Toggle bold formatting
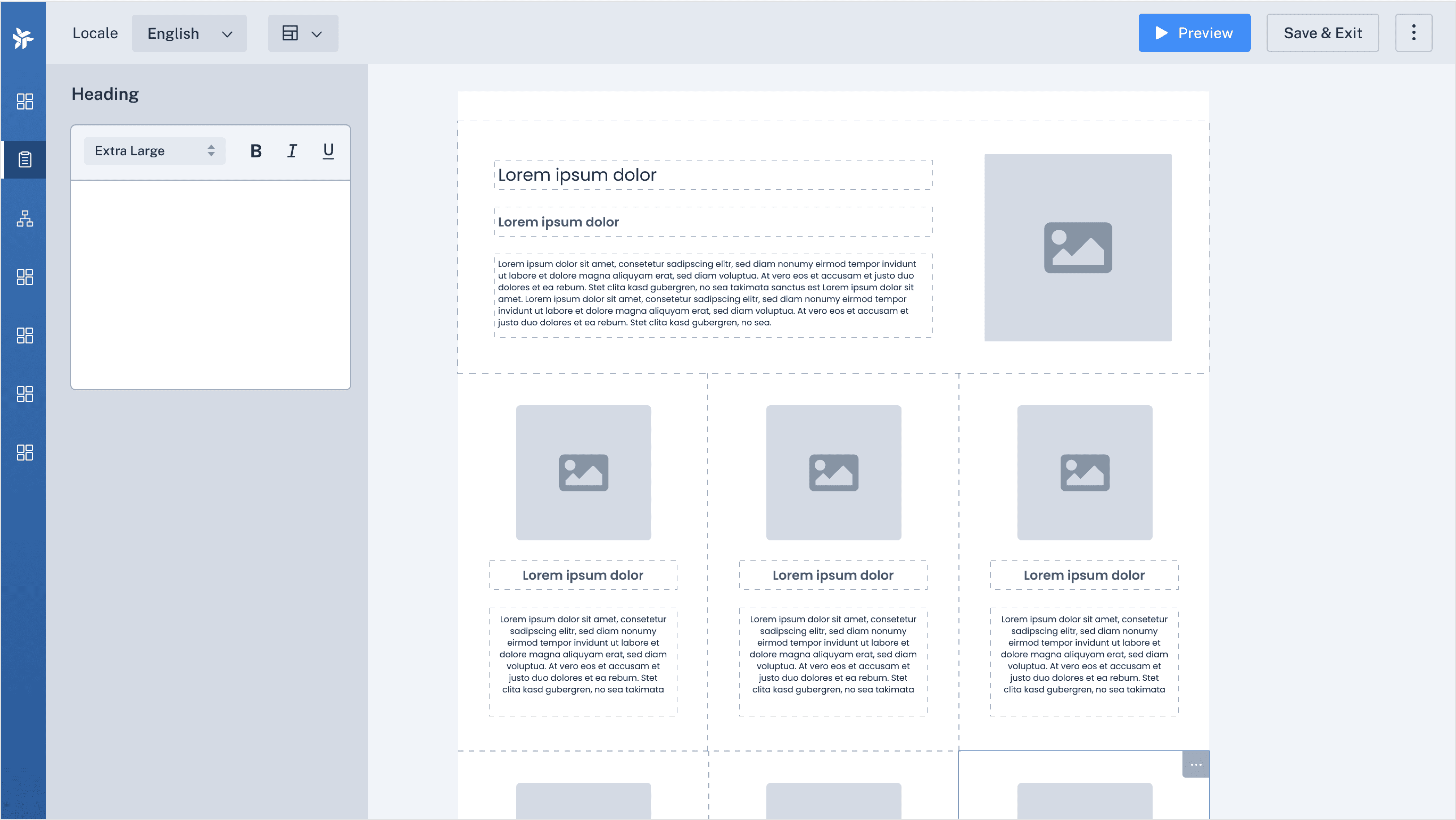1456x820 pixels. click(255, 151)
